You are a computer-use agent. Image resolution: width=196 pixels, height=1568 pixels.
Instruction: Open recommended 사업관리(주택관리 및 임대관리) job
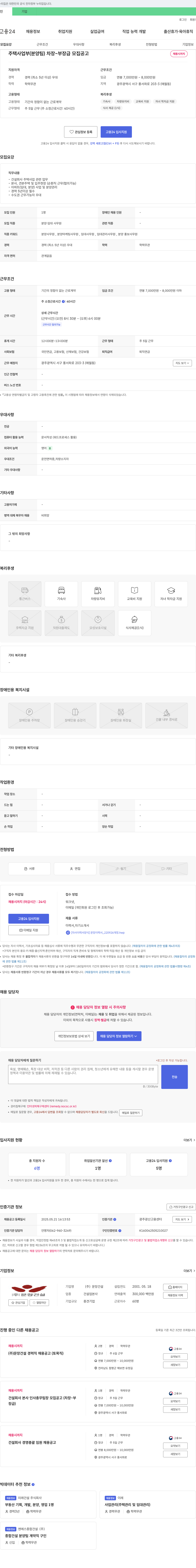click(127, 1505)
